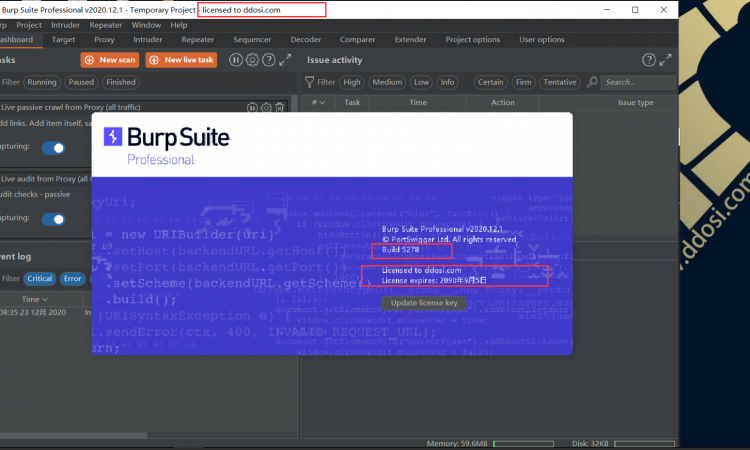Click the Burp Suite lightning logo in About dialog
This screenshot has height=450, width=750.
113,137
